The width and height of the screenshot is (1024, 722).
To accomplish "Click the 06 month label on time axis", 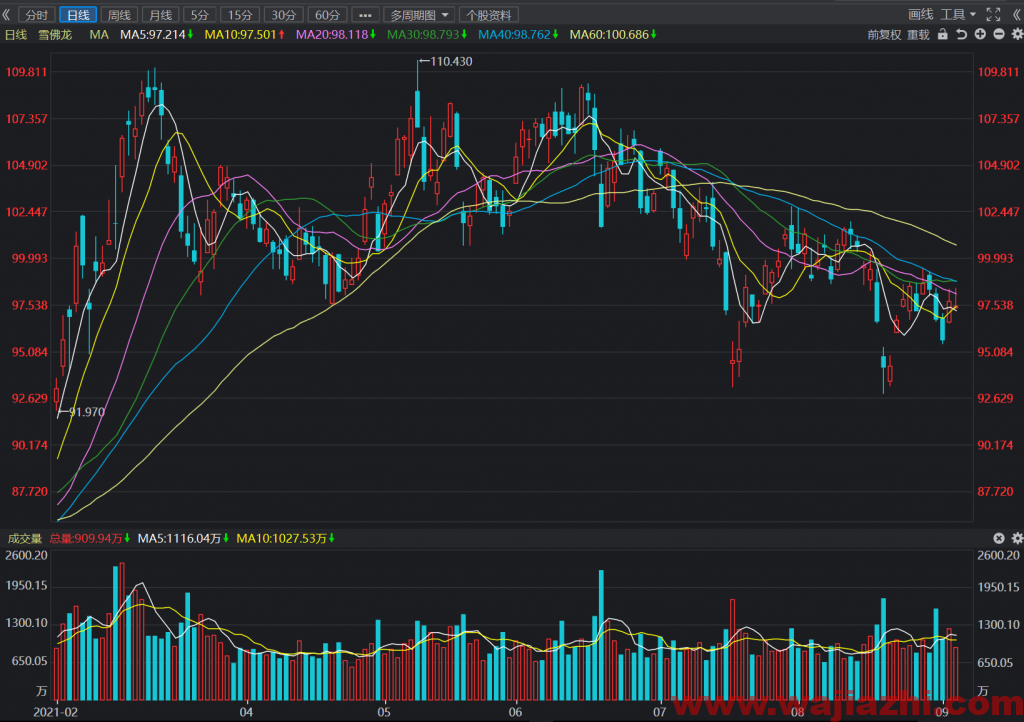I will coord(515,712).
